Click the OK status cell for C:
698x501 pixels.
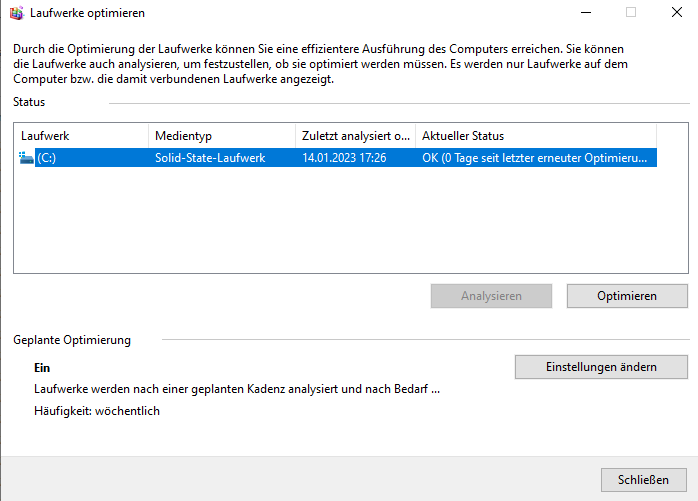534,158
